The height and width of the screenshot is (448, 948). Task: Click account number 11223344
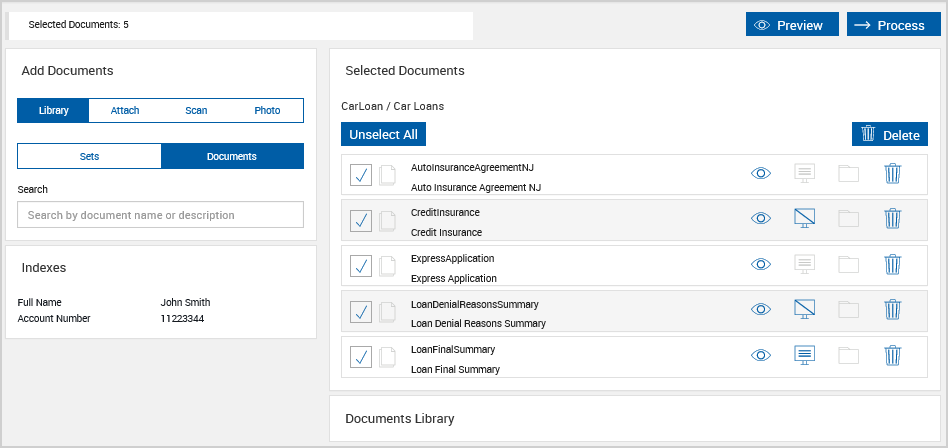tap(182, 318)
